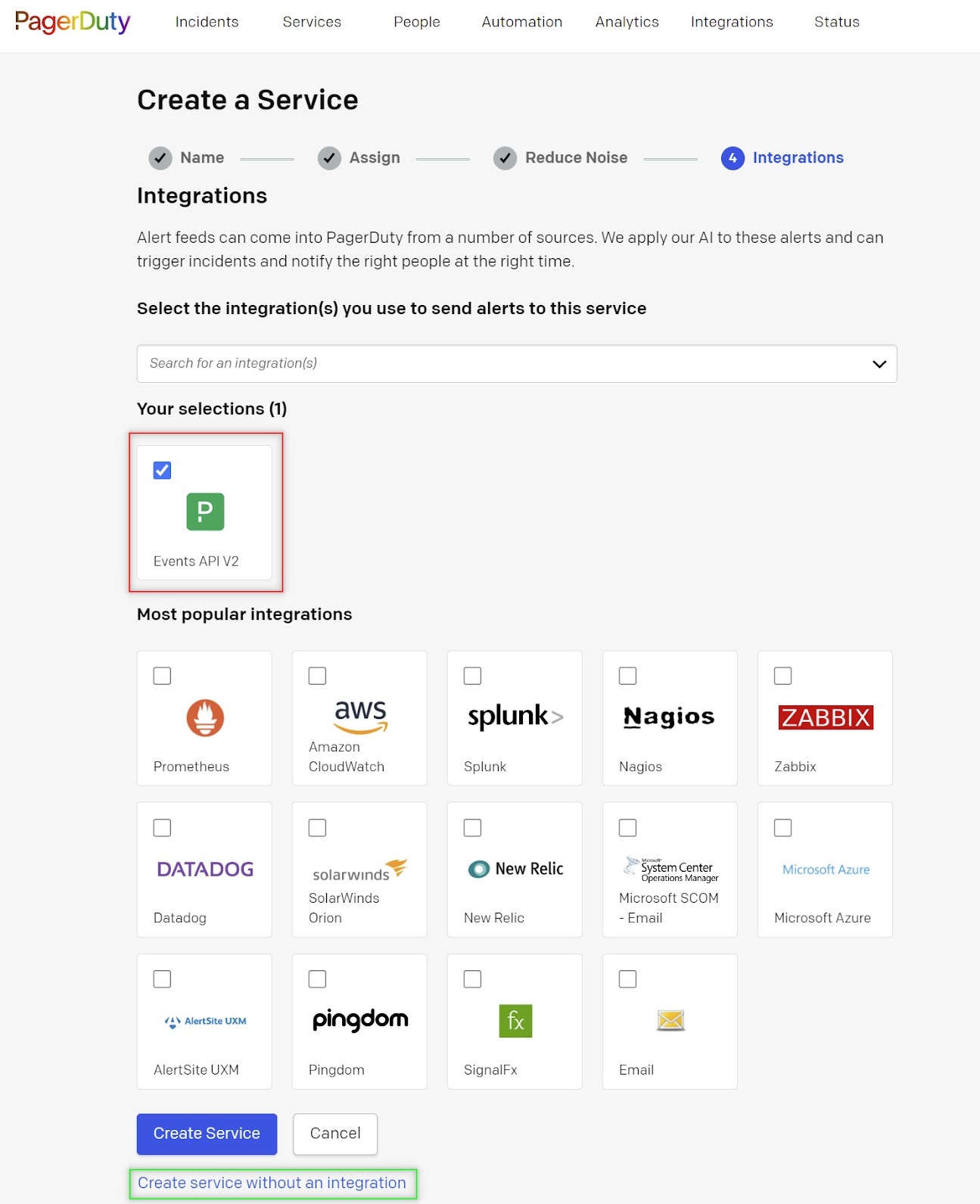
Task: Select the Datadog integration icon
Action: (203, 869)
